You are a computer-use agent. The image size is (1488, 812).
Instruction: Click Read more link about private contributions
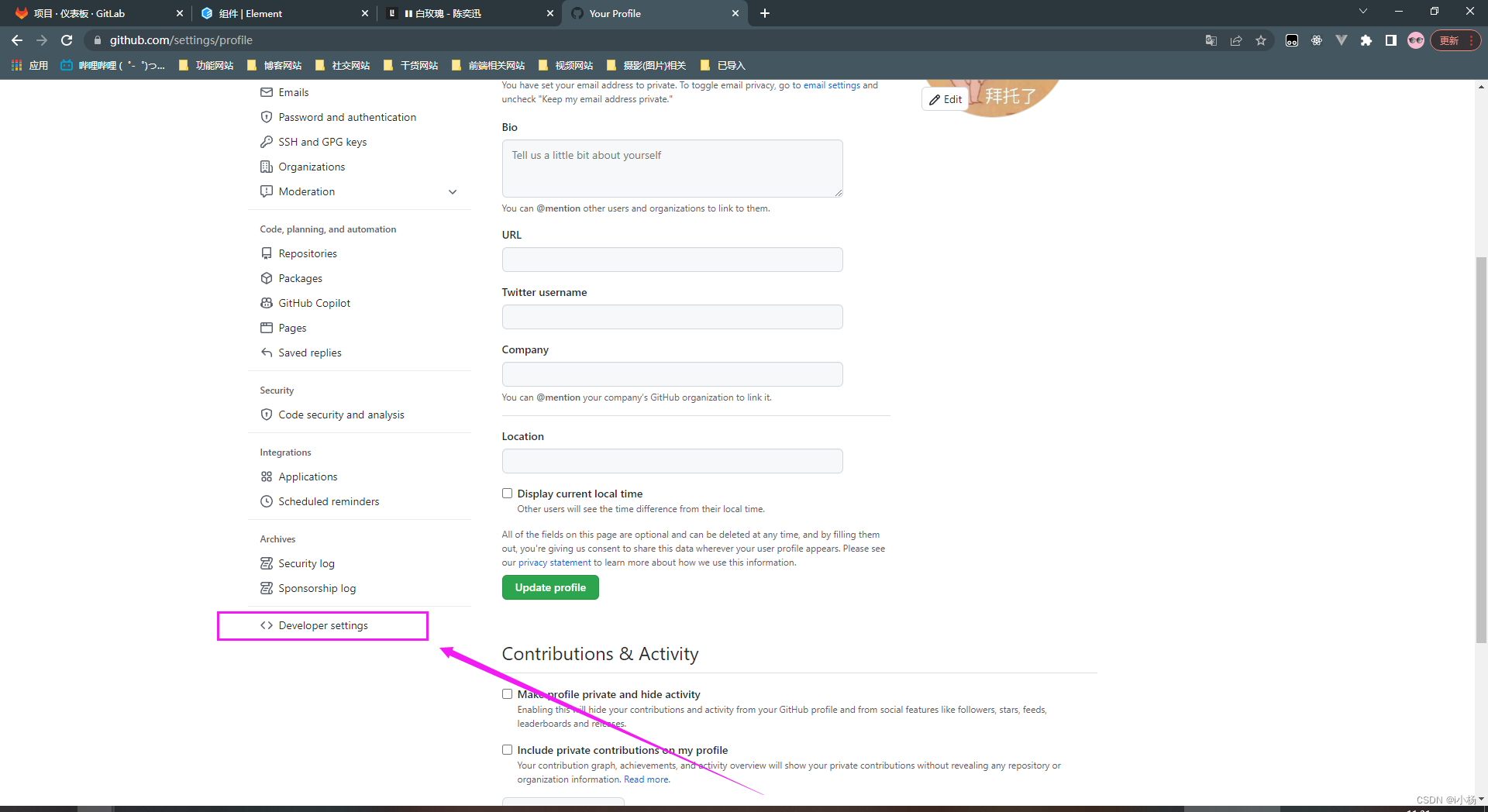click(646, 779)
